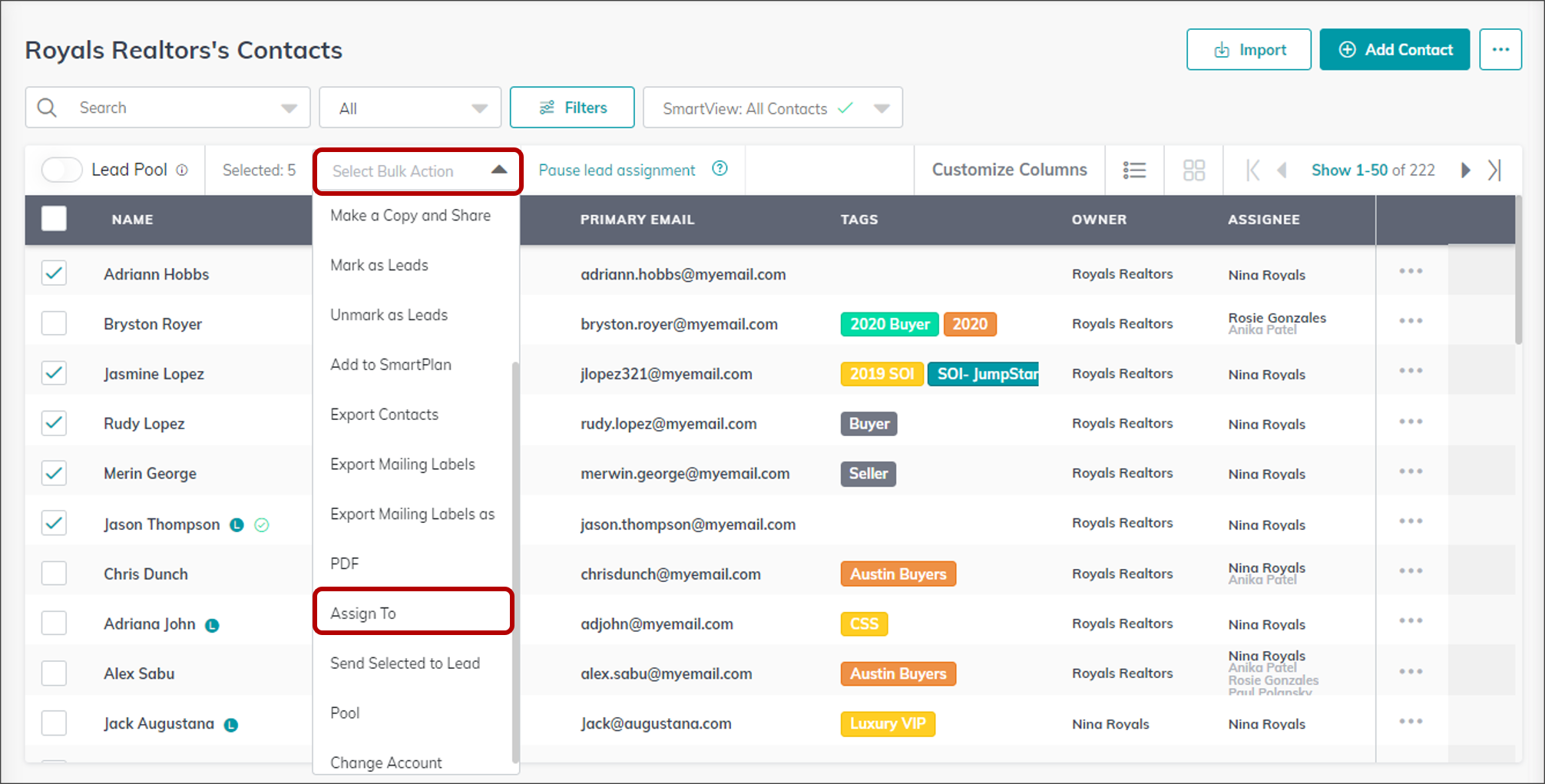Jump to last page of contacts
This screenshot has height=784, width=1545.
click(x=1494, y=170)
